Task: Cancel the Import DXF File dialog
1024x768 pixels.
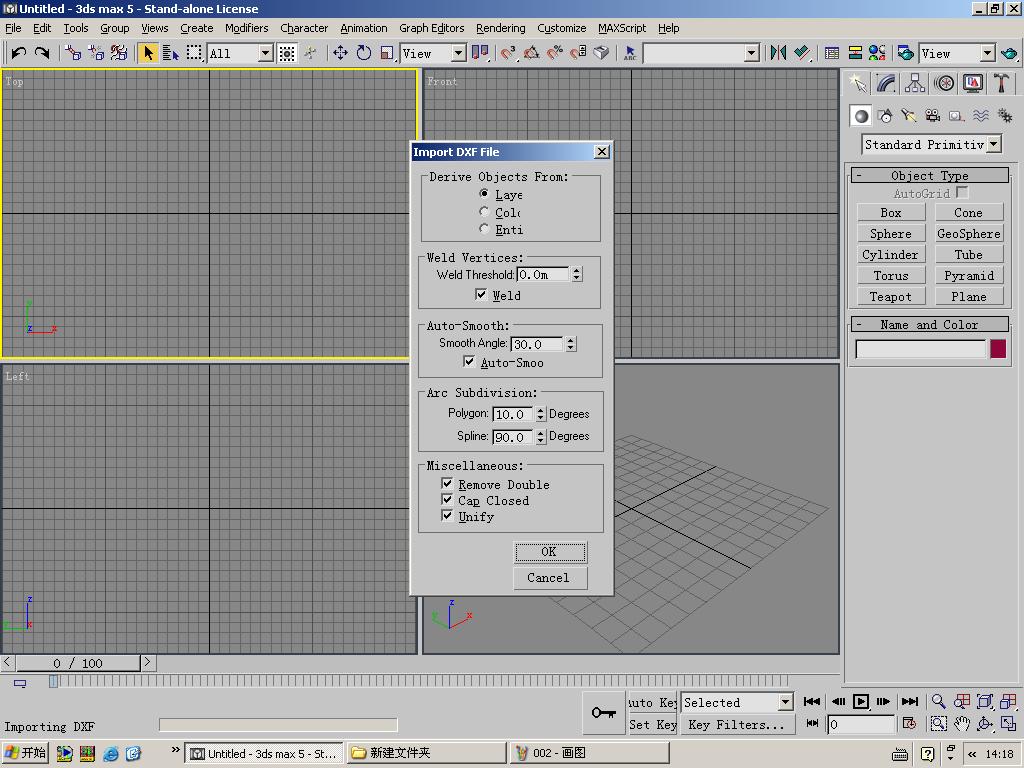Action: 550,578
